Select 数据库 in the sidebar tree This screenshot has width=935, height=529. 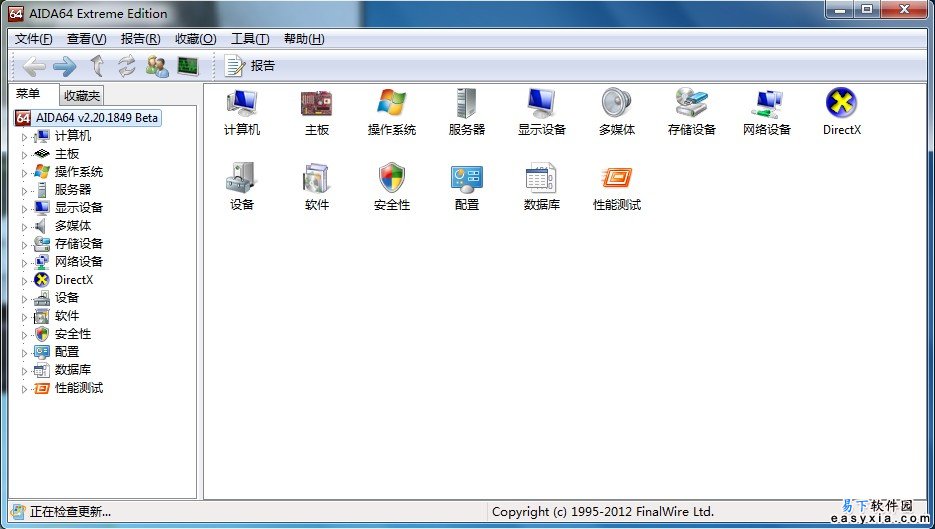[x=73, y=370]
